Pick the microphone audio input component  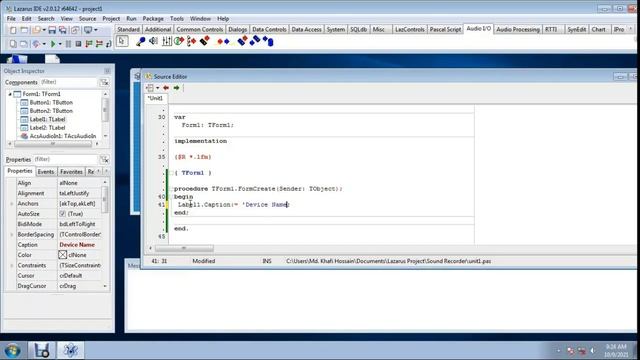[x=141, y=41]
